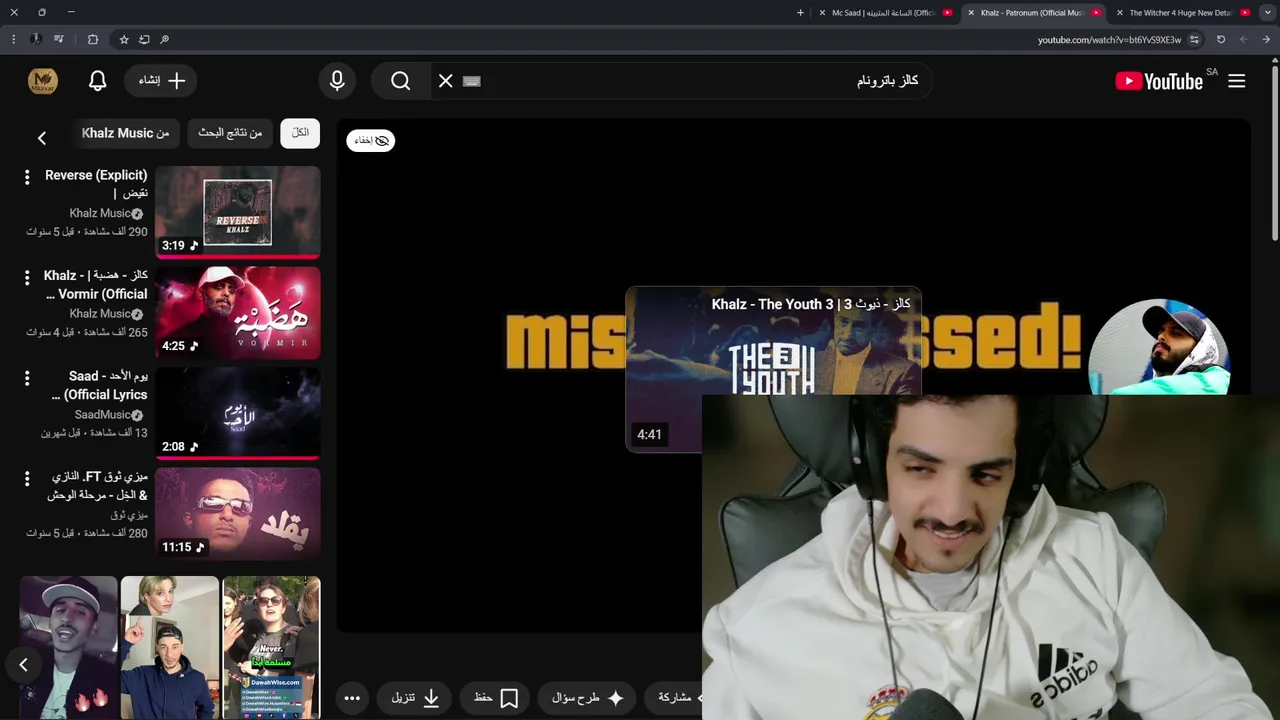Select the من نتائج البحث filter chip
Image resolution: width=1280 pixels, height=720 pixels.
pyautogui.click(x=230, y=133)
